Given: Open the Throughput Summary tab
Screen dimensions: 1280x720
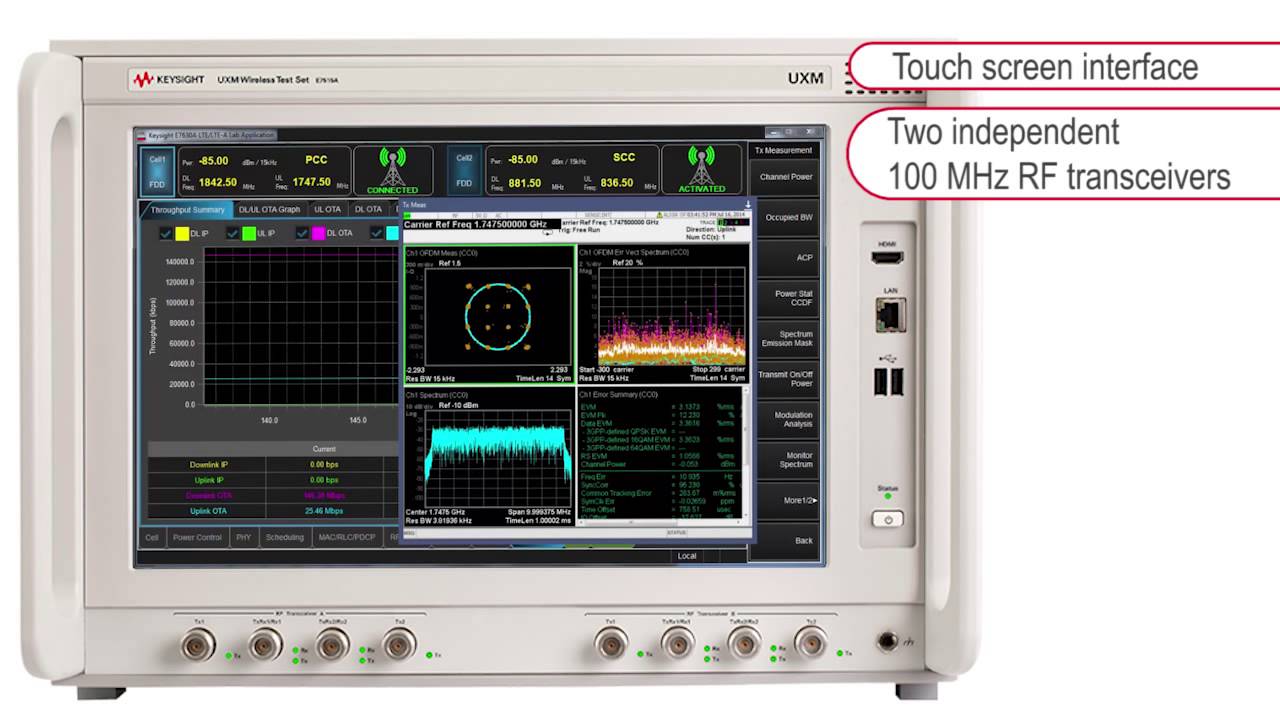Looking at the screenshot, I should (186, 210).
